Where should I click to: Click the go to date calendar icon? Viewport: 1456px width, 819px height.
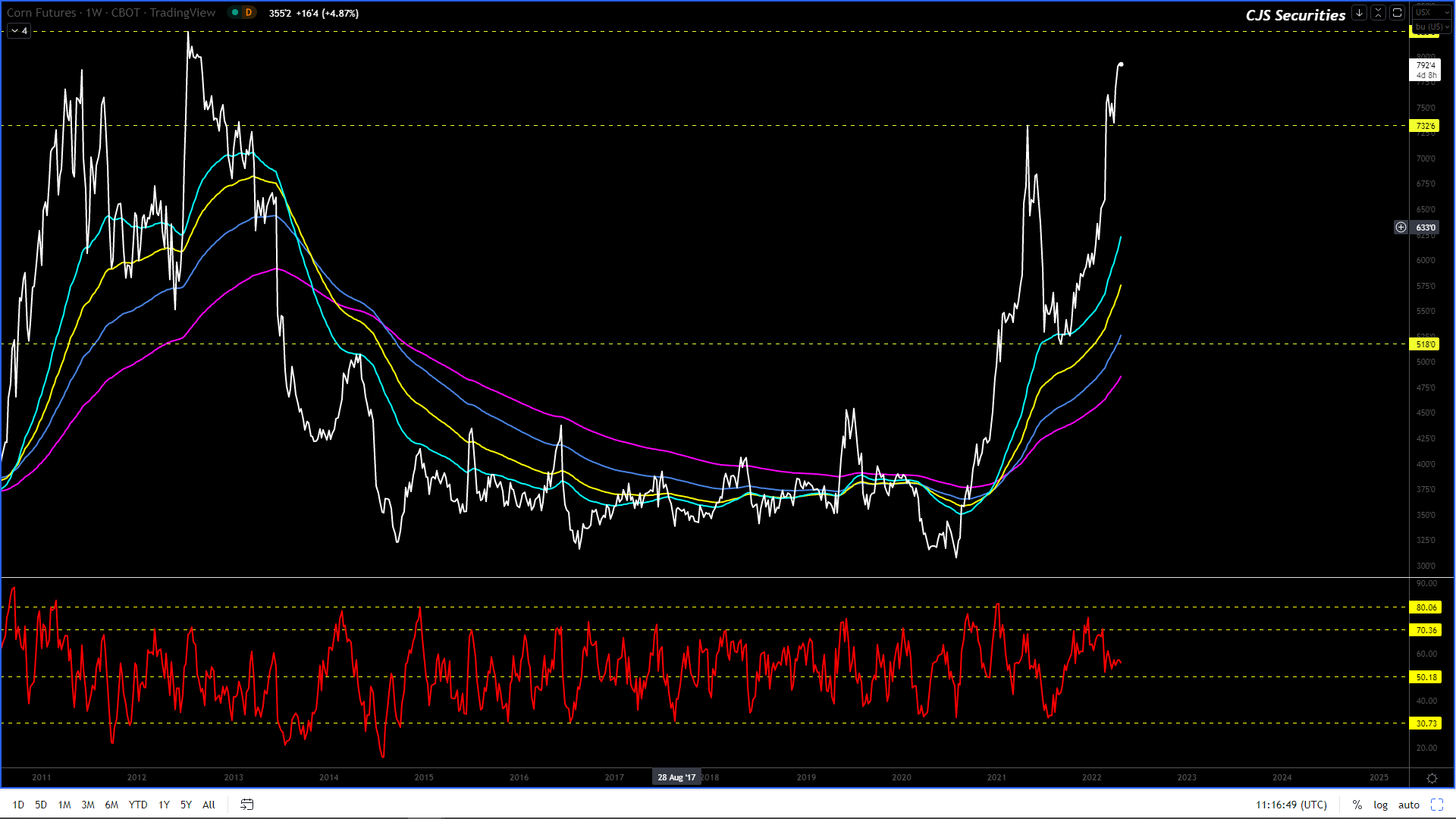pyautogui.click(x=246, y=805)
